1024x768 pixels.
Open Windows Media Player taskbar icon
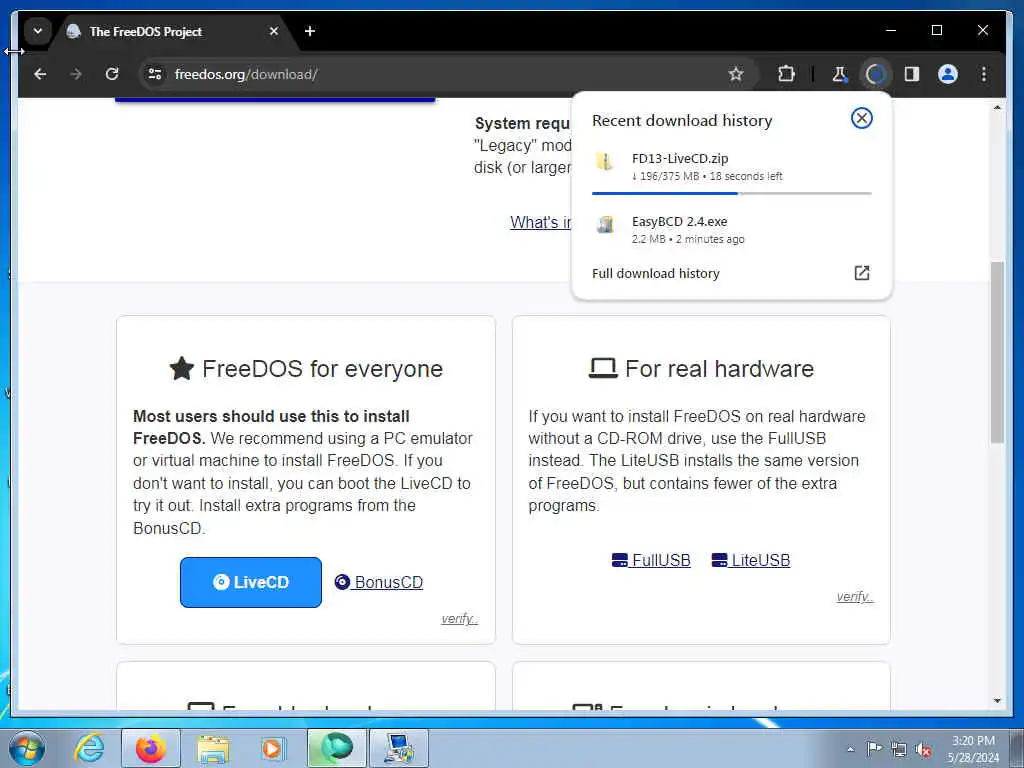273,748
